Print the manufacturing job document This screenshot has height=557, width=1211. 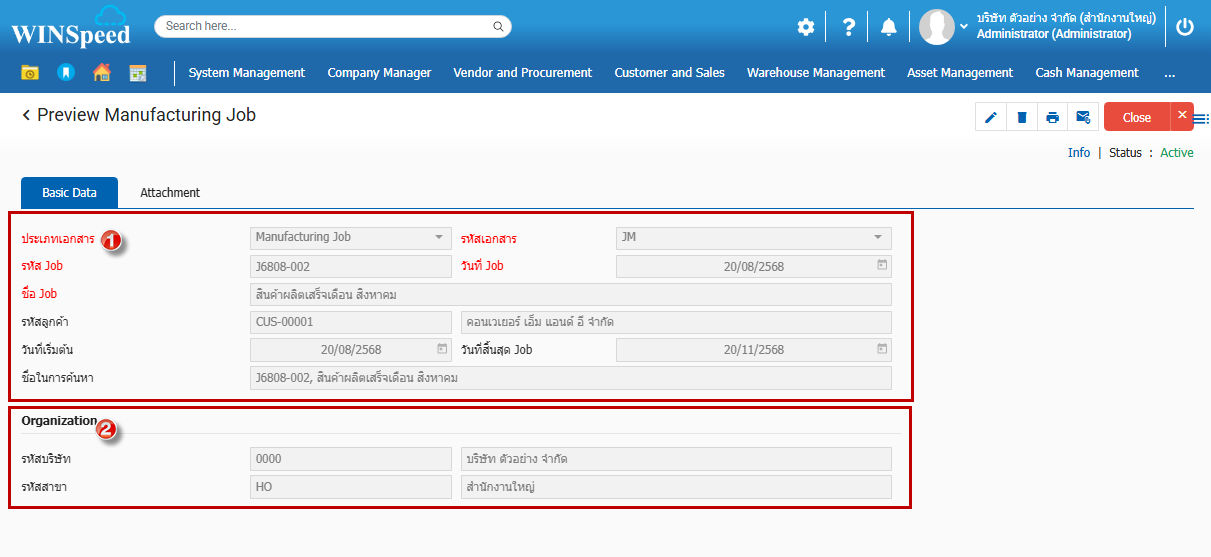(x=1052, y=117)
